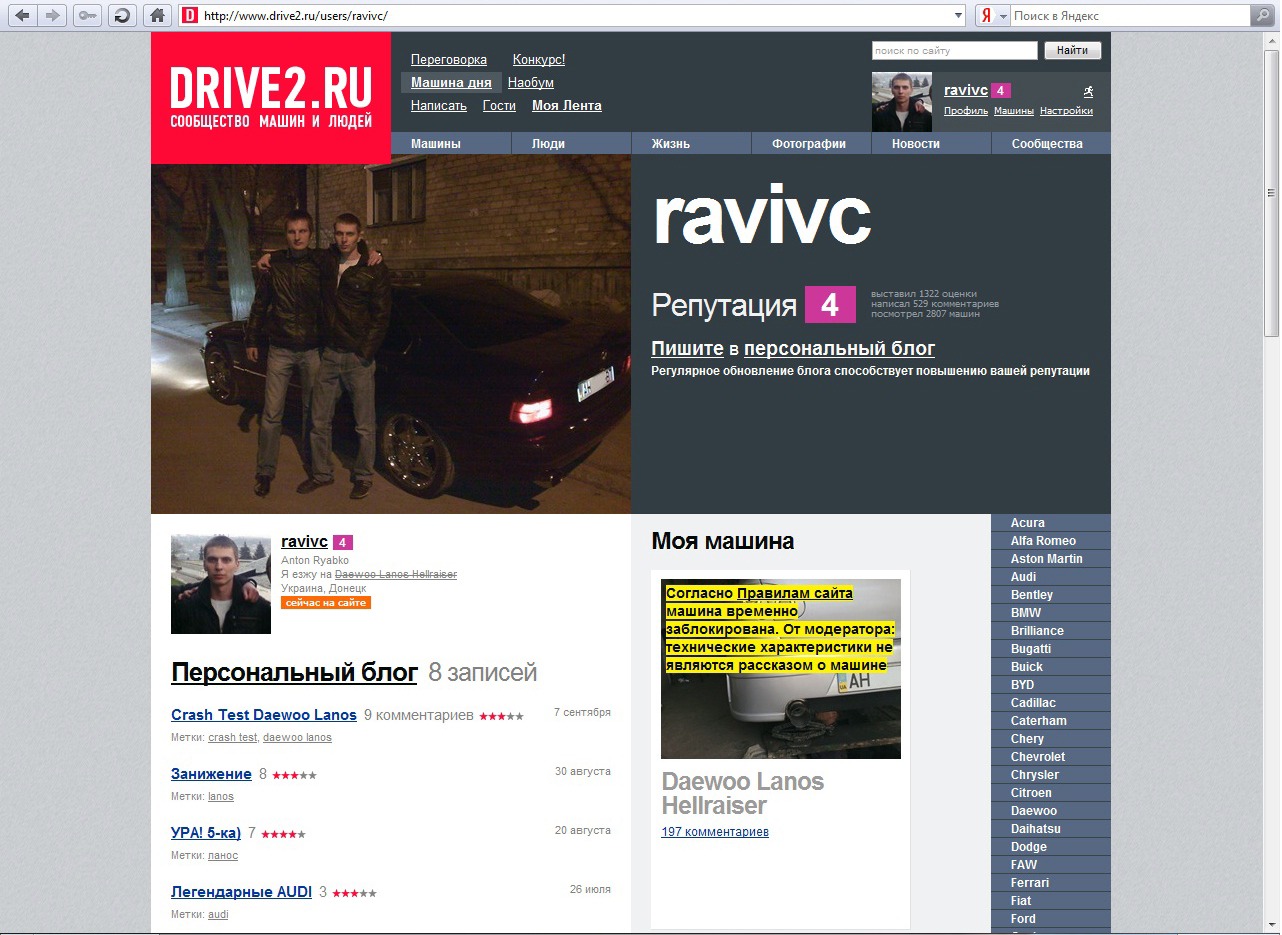
Task: Select the Фотографии navigation tab
Action: [x=809, y=144]
